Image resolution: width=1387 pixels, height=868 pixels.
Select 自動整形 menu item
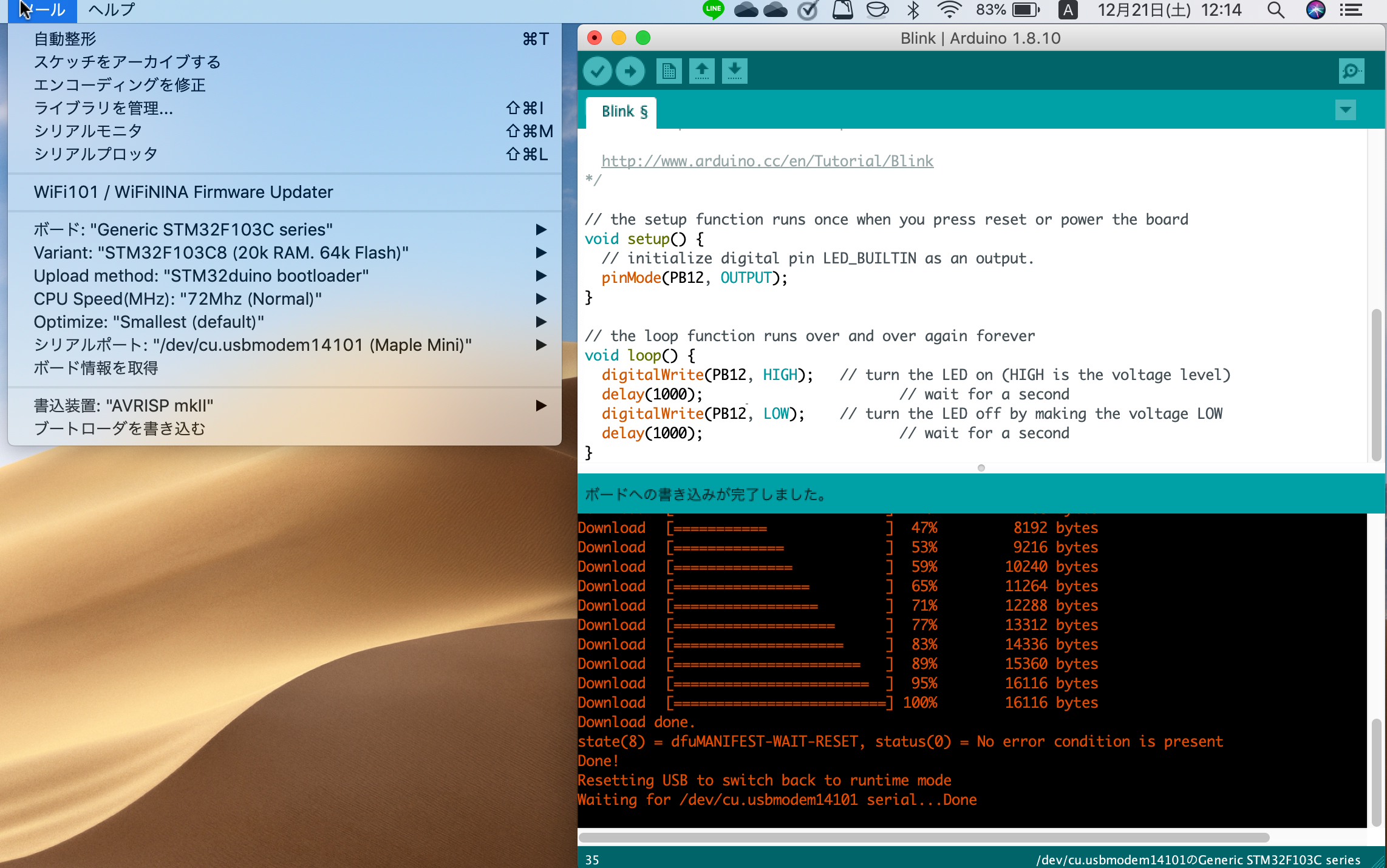(285, 39)
